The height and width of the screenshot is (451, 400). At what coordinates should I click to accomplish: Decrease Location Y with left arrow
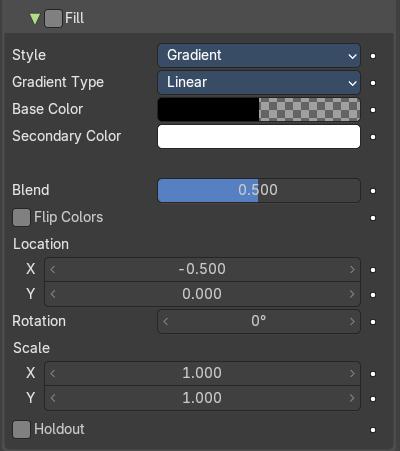click(x=53, y=294)
